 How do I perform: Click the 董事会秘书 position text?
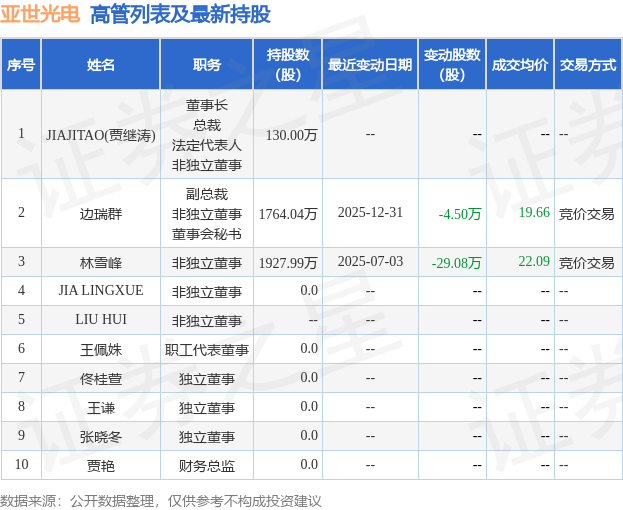coord(207,234)
